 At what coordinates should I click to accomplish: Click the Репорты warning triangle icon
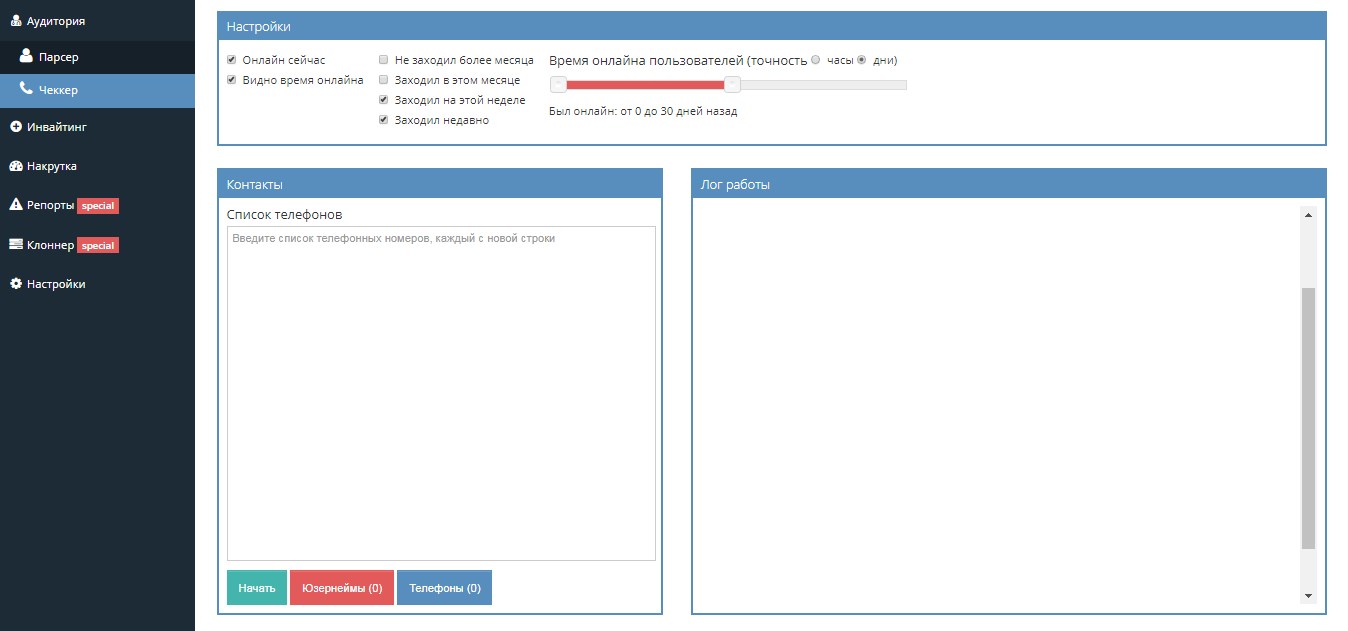(15, 205)
